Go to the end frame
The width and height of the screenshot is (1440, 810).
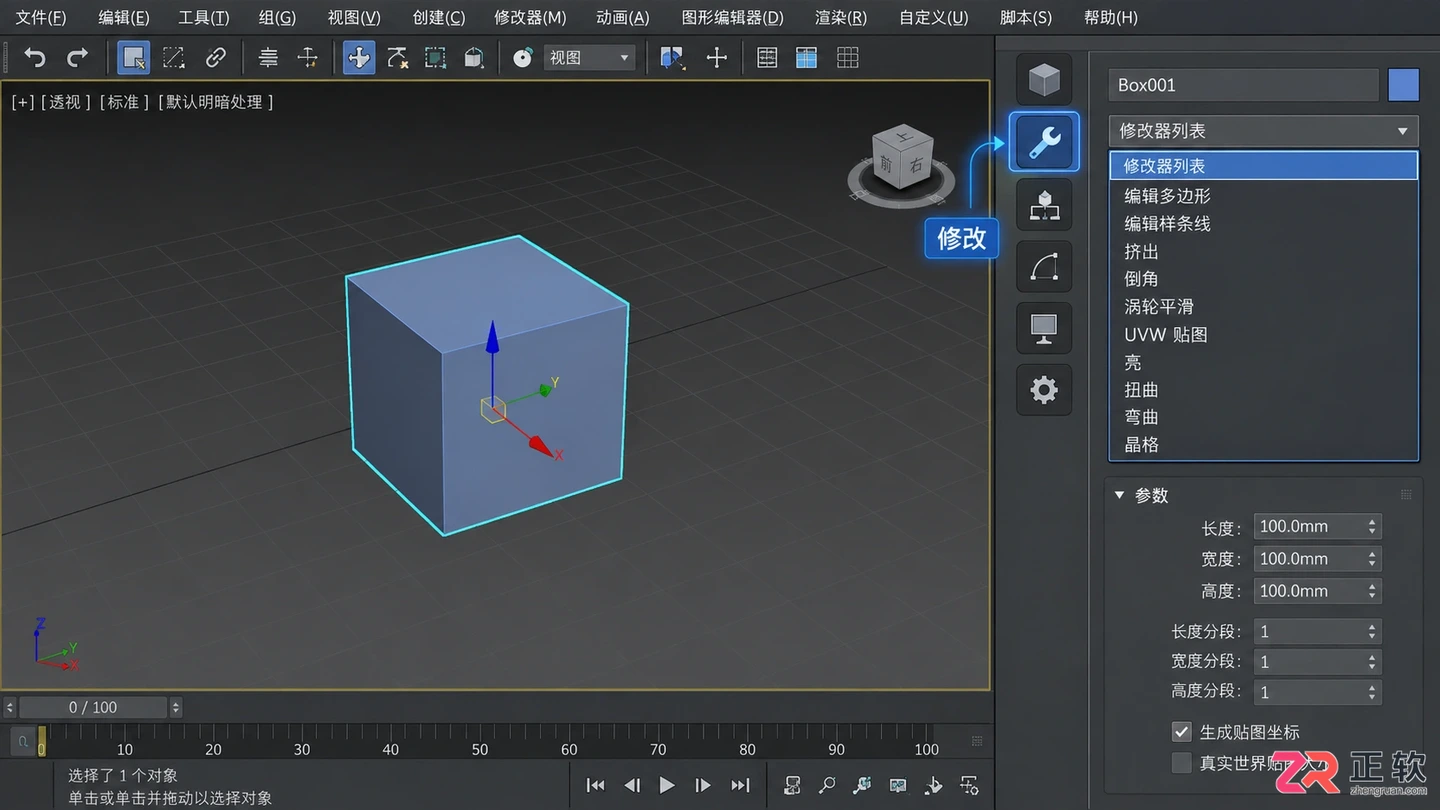[x=740, y=785]
